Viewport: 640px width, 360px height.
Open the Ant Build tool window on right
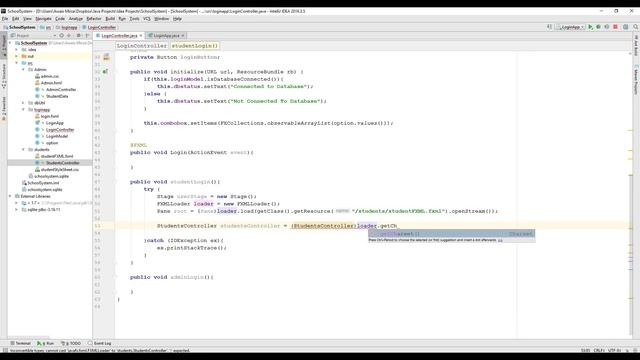click(636, 46)
